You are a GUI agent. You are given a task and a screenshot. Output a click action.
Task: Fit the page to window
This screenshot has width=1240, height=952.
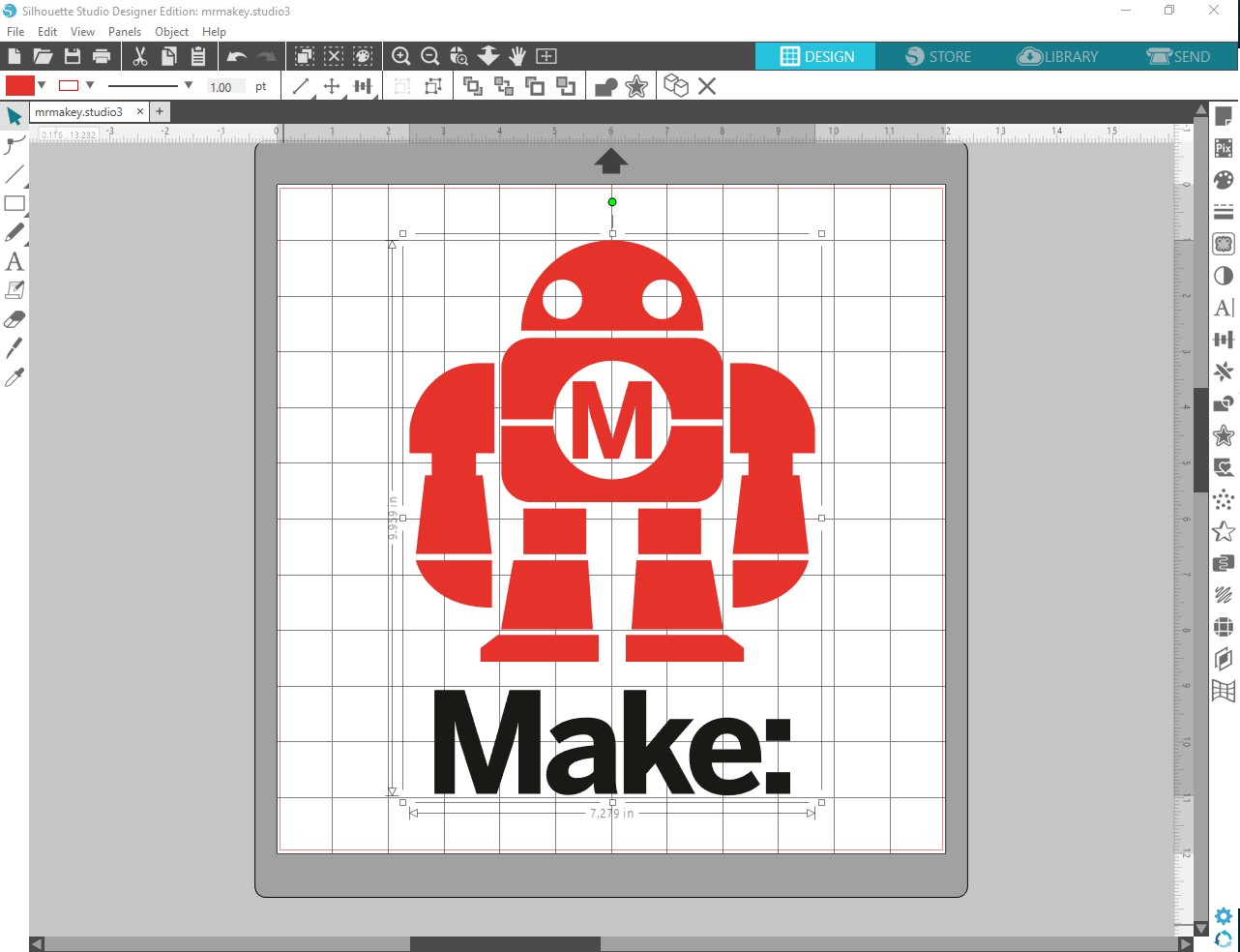(546, 56)
